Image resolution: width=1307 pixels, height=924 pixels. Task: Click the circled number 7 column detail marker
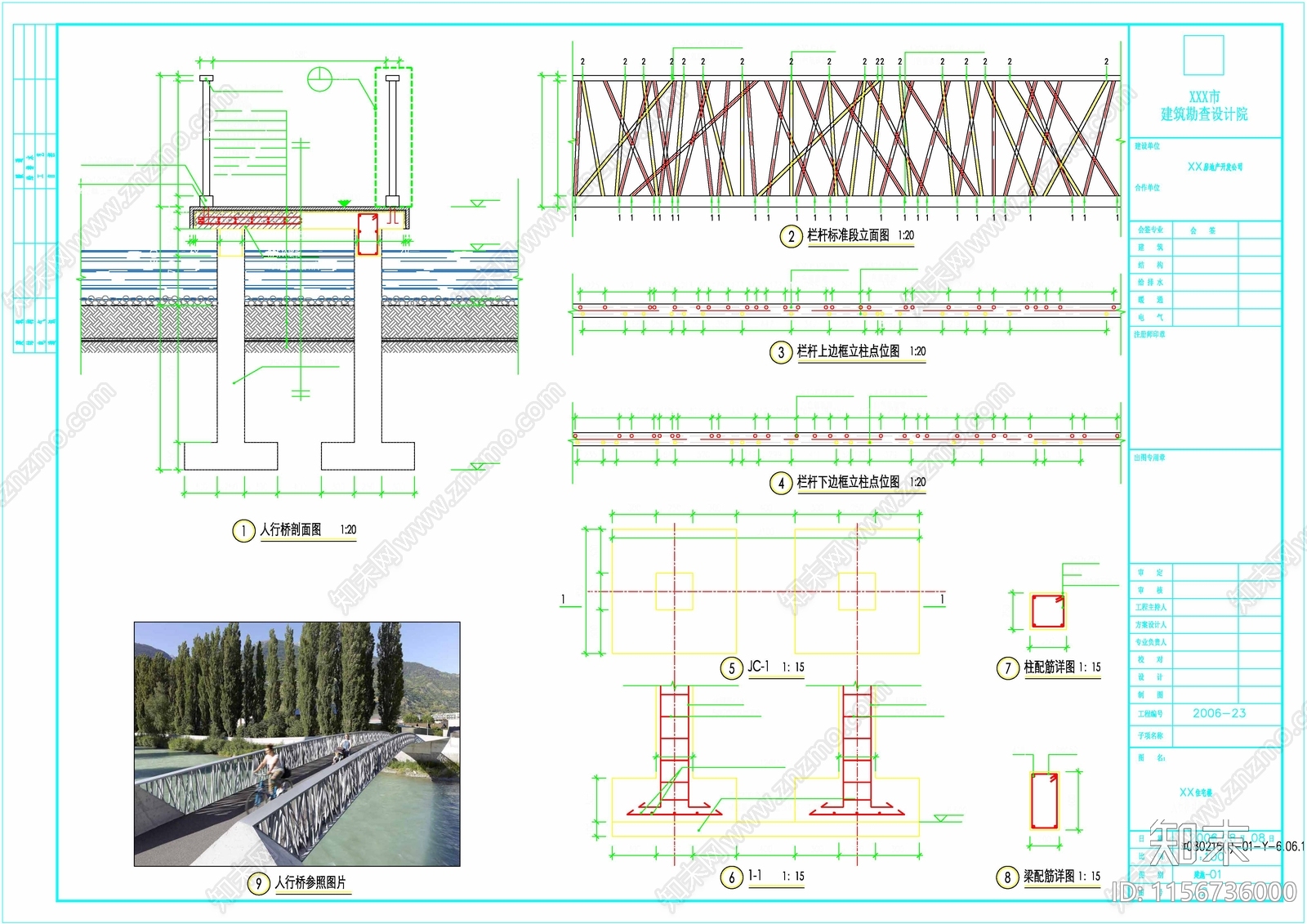pyautogui.click(x=1007, y=668)
